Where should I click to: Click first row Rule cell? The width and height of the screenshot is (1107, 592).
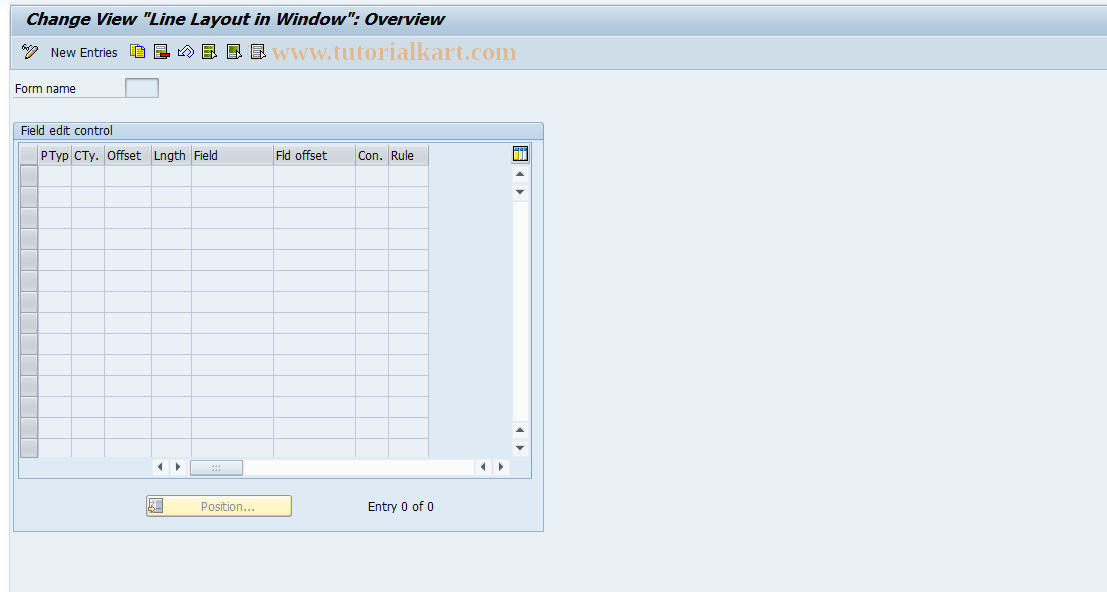pyautogui.click(x=409, y=176)
